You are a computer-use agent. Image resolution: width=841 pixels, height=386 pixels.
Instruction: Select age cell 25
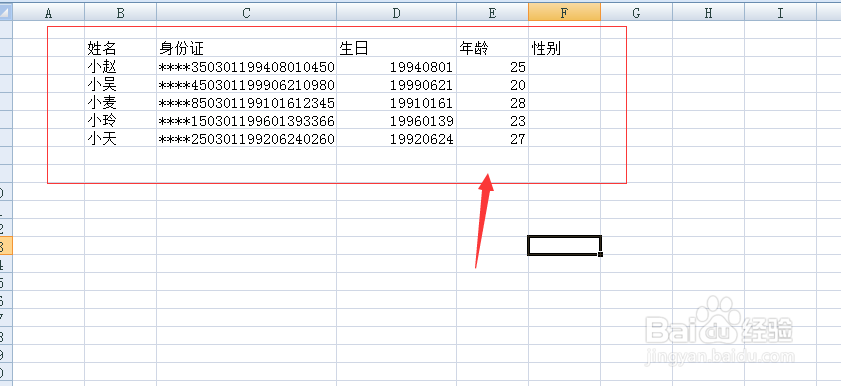492,66
